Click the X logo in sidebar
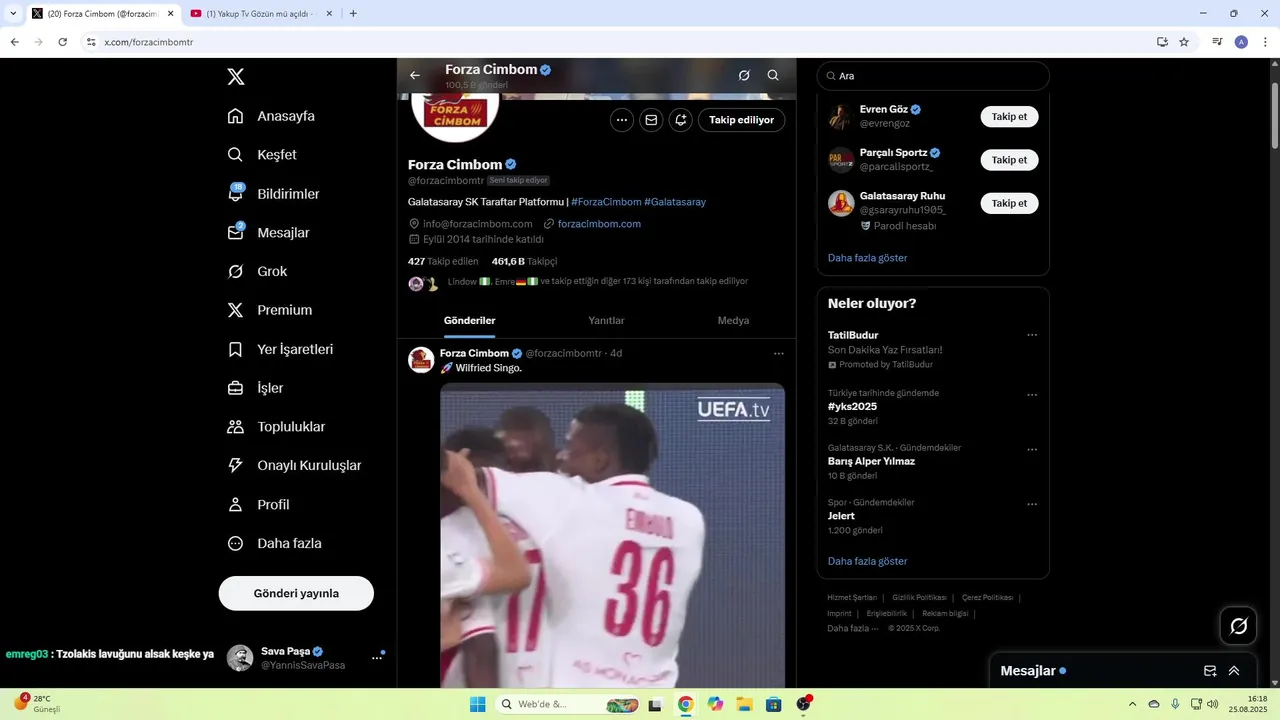The image size is (1280, 720). pyautogui.click(x=235, y=77)
